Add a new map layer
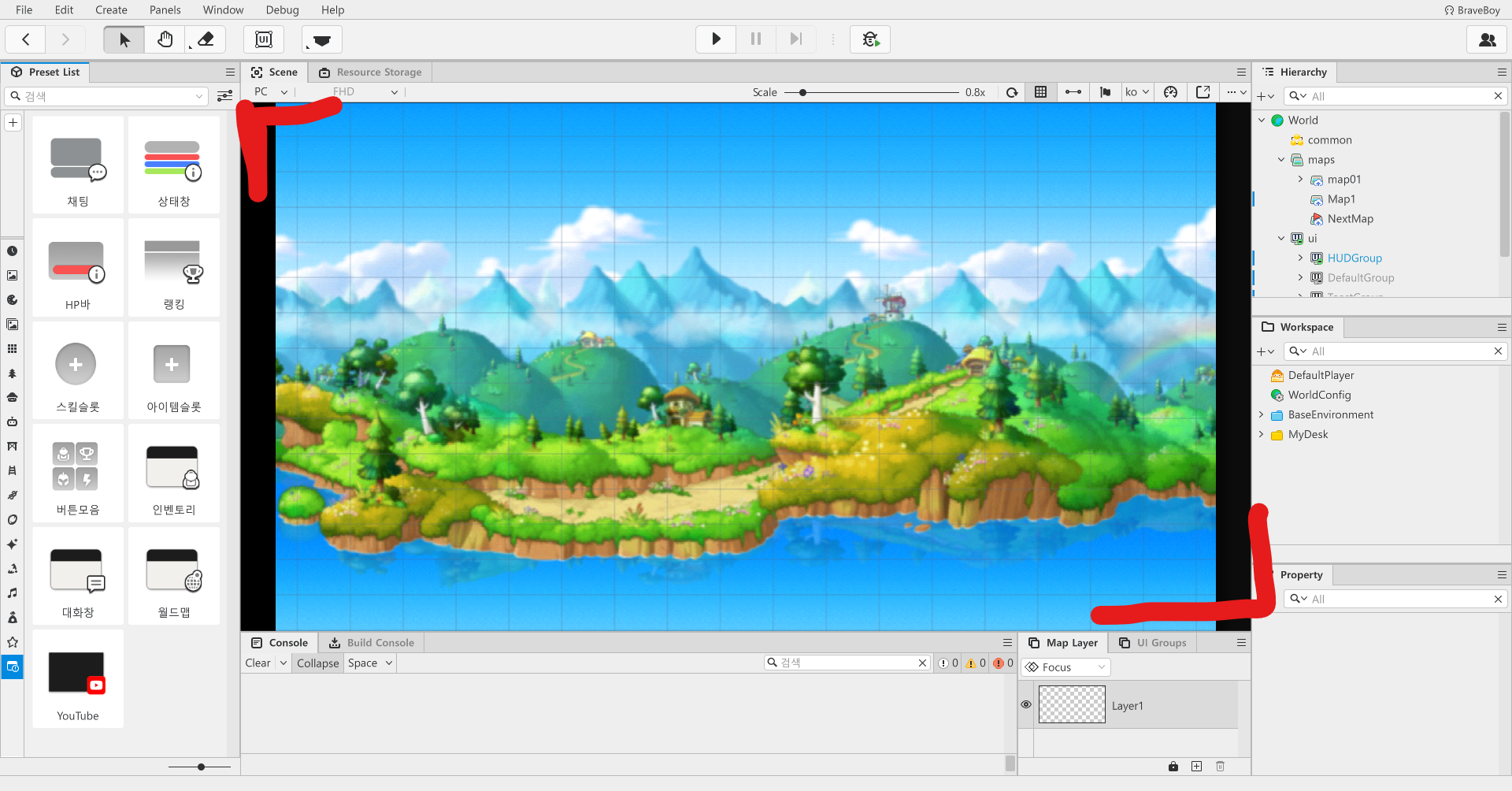1512x791 pixels. pos(1197,767)
